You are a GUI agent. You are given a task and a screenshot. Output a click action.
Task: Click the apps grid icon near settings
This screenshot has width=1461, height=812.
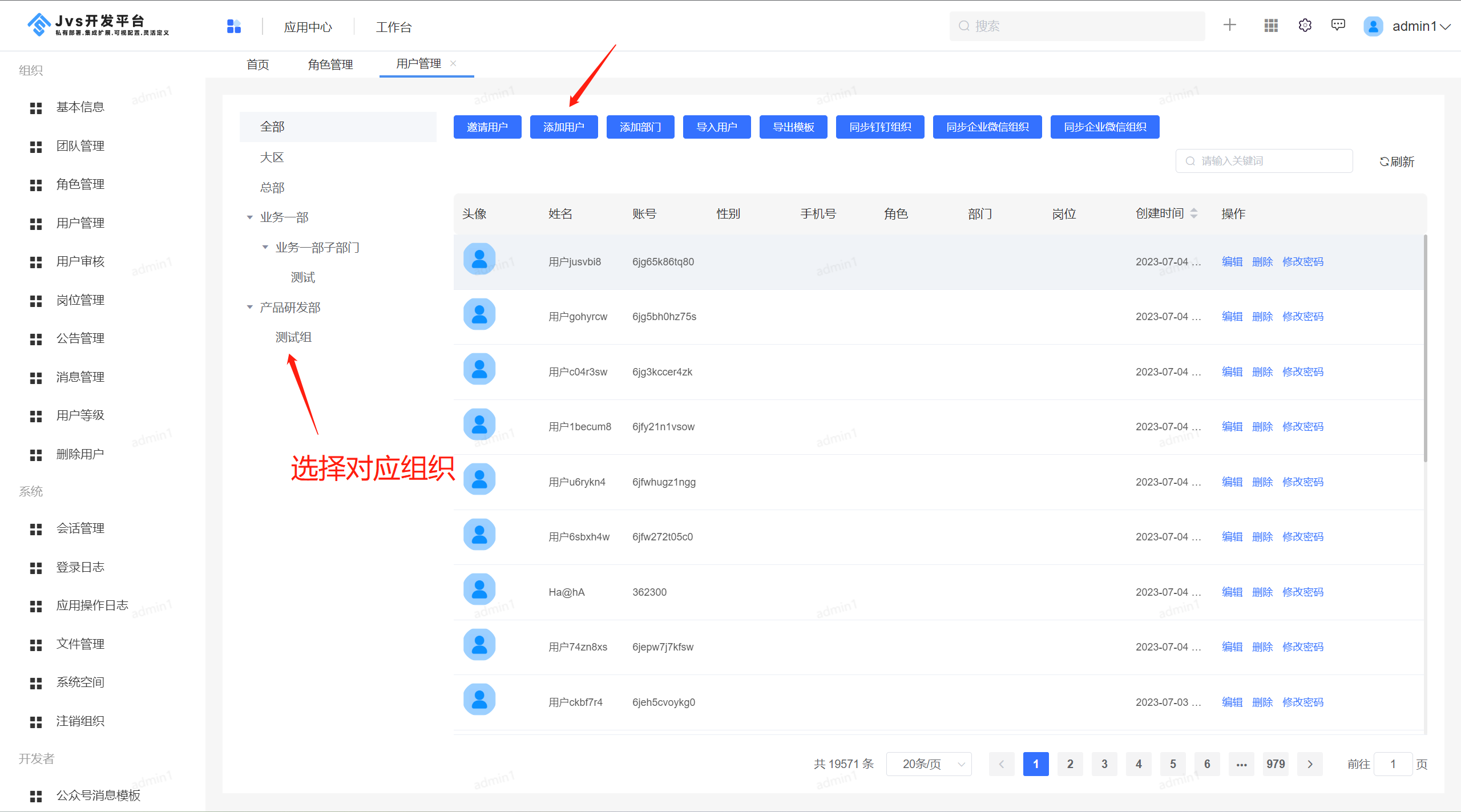[1270, 25]
